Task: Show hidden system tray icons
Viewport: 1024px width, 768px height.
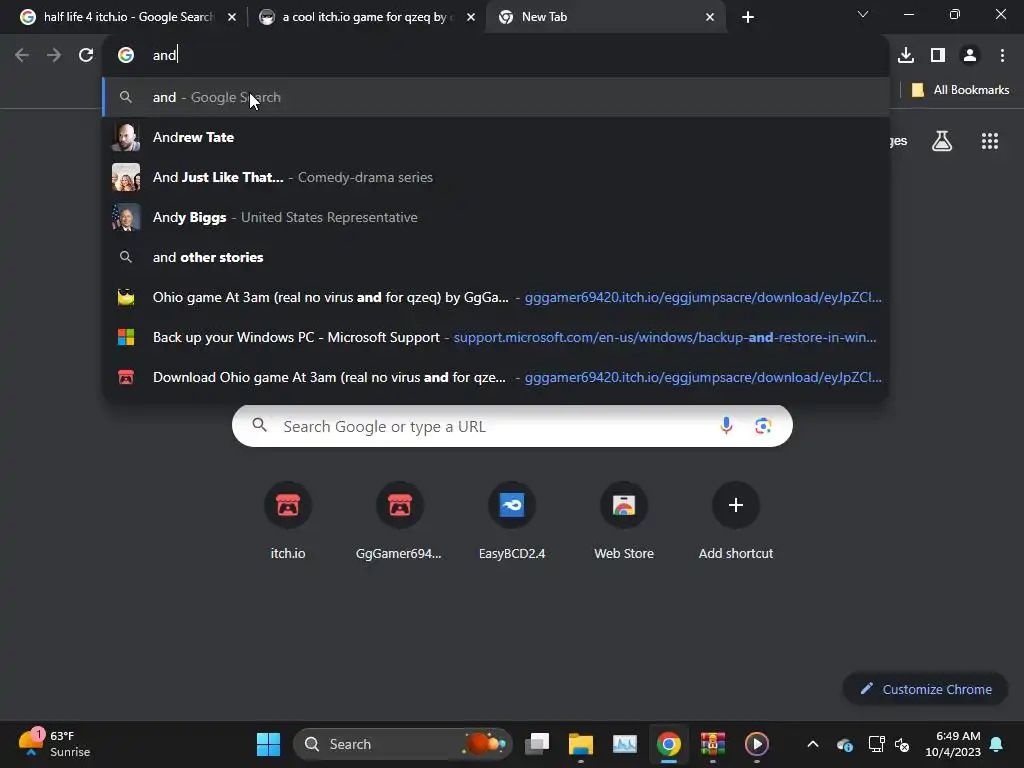Action: [812, 744]
